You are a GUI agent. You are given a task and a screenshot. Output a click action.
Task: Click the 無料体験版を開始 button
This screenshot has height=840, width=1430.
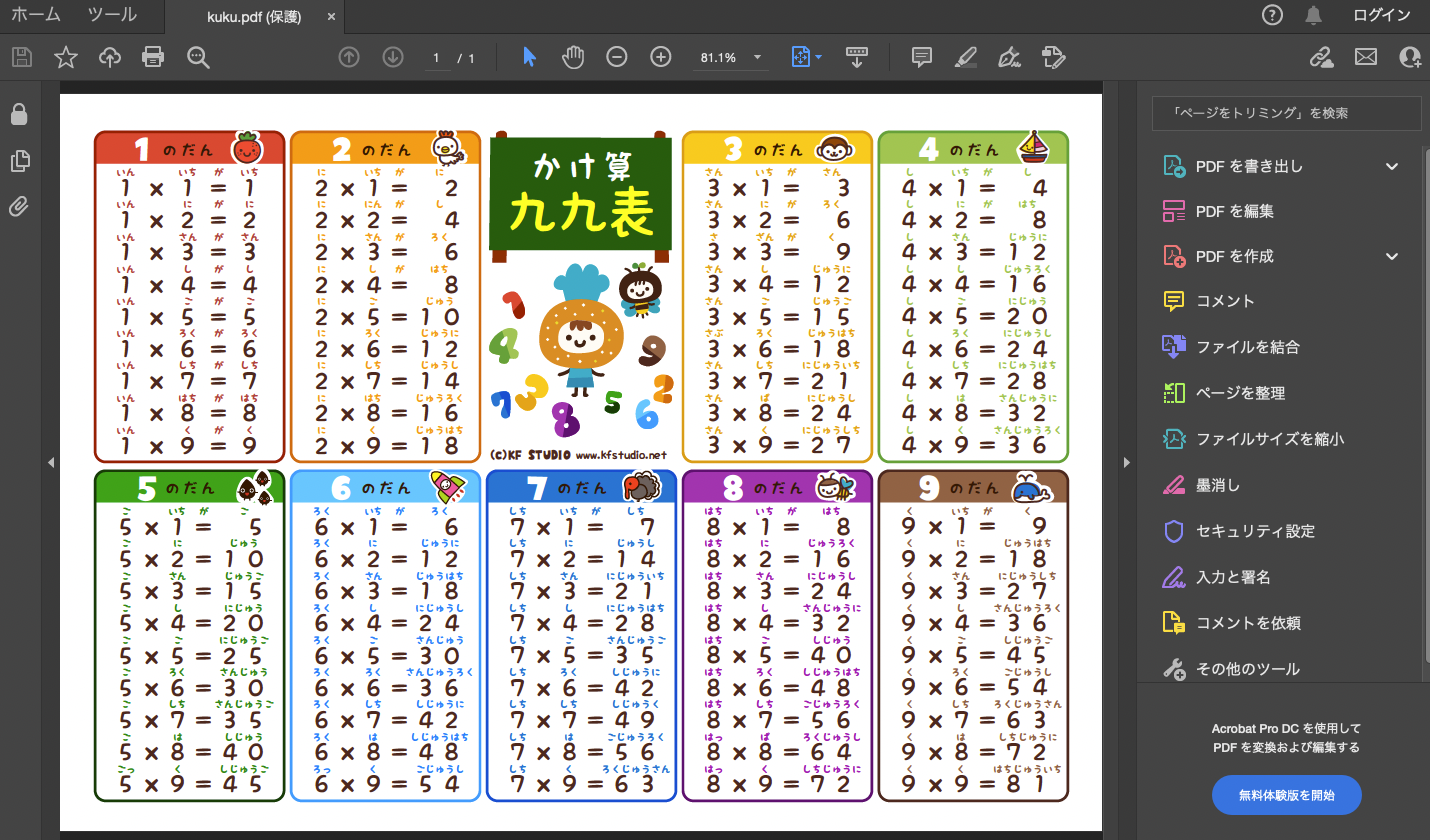pos(1286,796)
